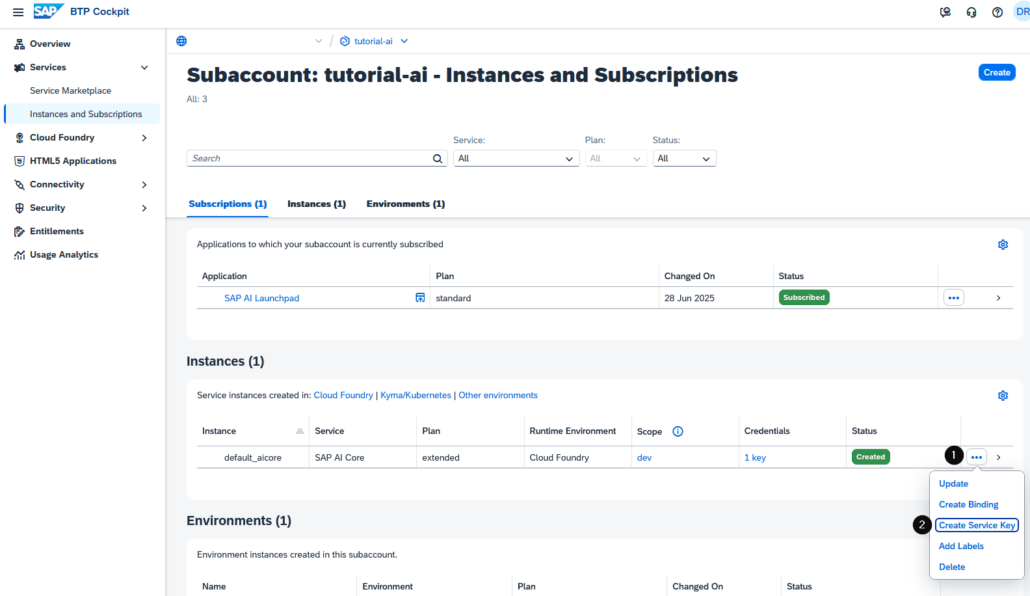Choose Add Labels in the context menu
This screenshot has width=1030, height=596.
(x=961, y=546)
